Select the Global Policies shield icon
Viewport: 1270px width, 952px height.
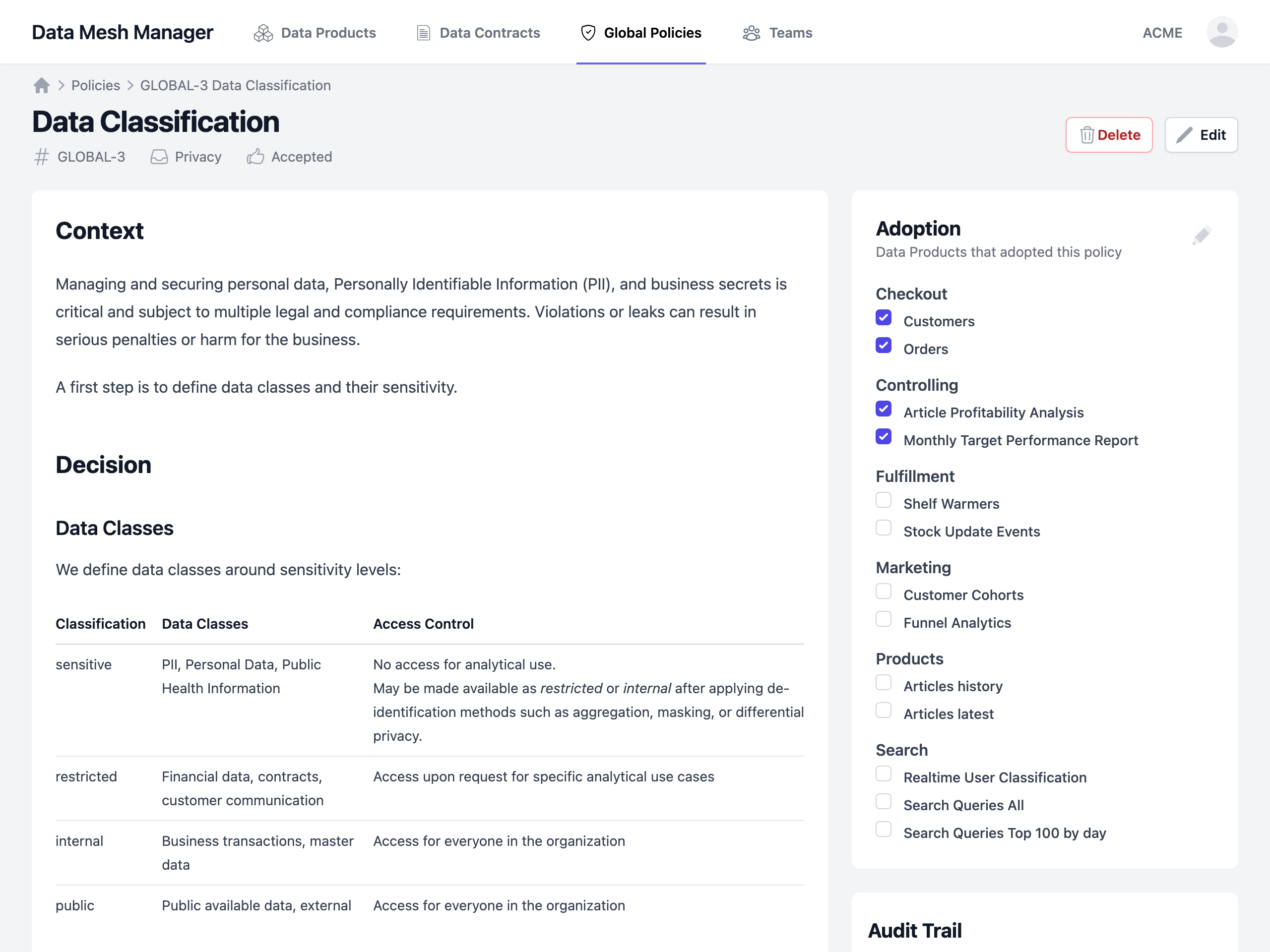[x=587, y=33]
